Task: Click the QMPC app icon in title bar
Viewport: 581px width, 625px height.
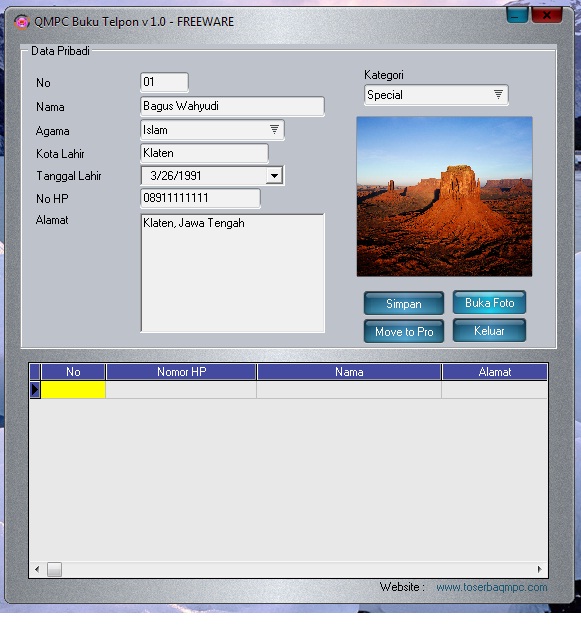Action: pyautogui.click(x=22, y=22)
